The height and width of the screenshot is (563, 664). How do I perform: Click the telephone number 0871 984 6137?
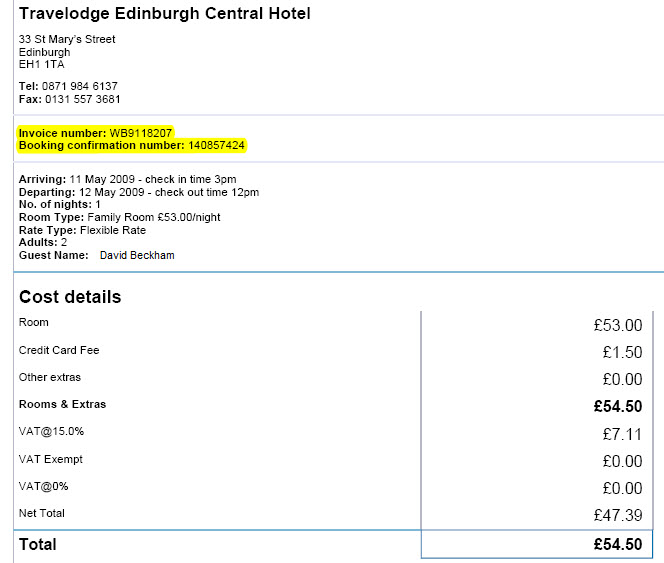pos(80,86)
